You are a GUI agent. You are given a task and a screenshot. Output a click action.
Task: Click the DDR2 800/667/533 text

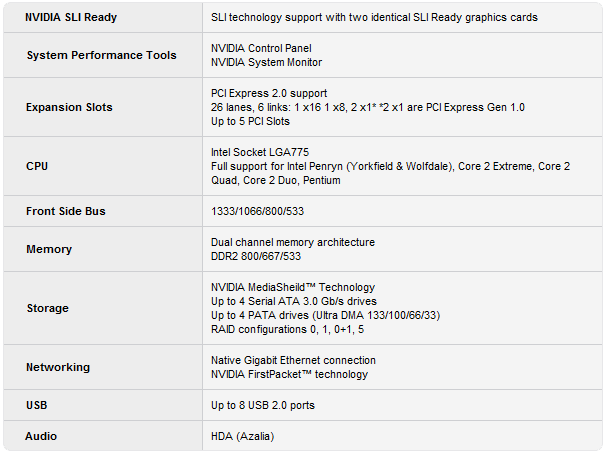click(x=256, y=256)
